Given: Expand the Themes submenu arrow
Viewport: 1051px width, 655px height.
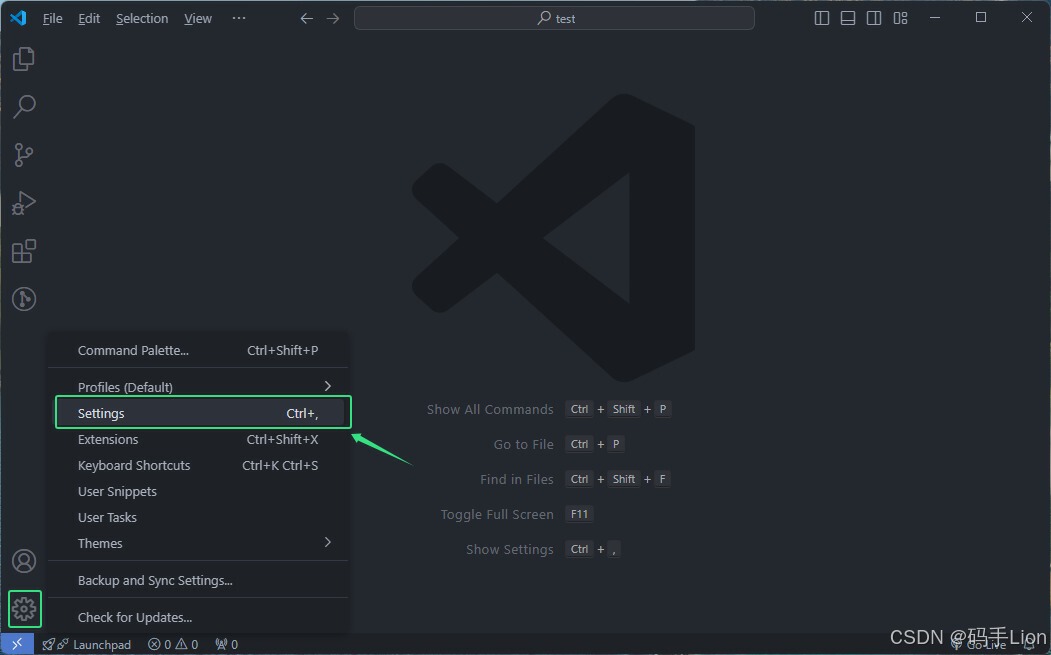Looking at the screenshot, I should tap(328, 542).
